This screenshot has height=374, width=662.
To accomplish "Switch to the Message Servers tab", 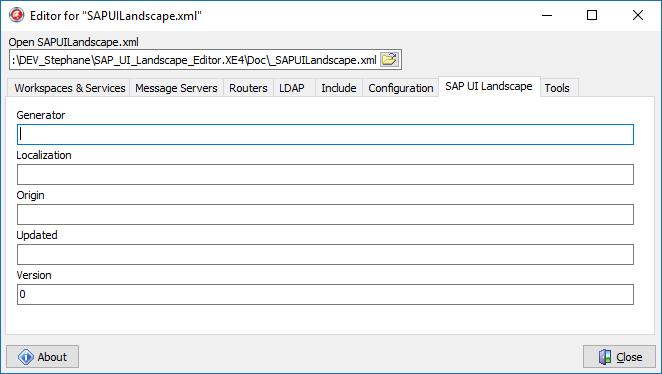I will (x=176, y=88).
